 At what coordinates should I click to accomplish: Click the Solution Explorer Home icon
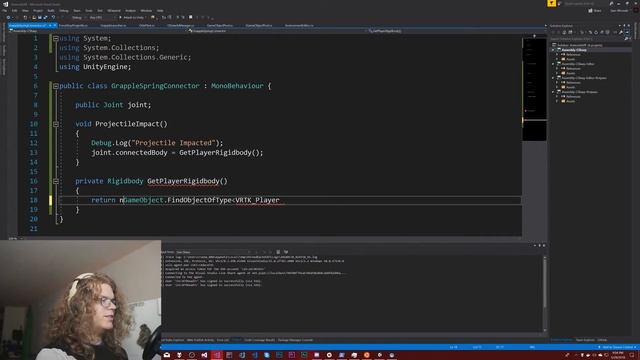point(564,32)
